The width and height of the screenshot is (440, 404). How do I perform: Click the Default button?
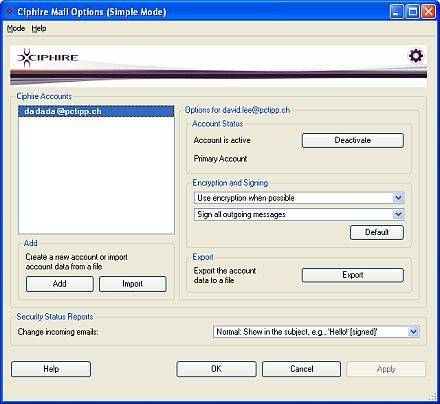(377, 232)
